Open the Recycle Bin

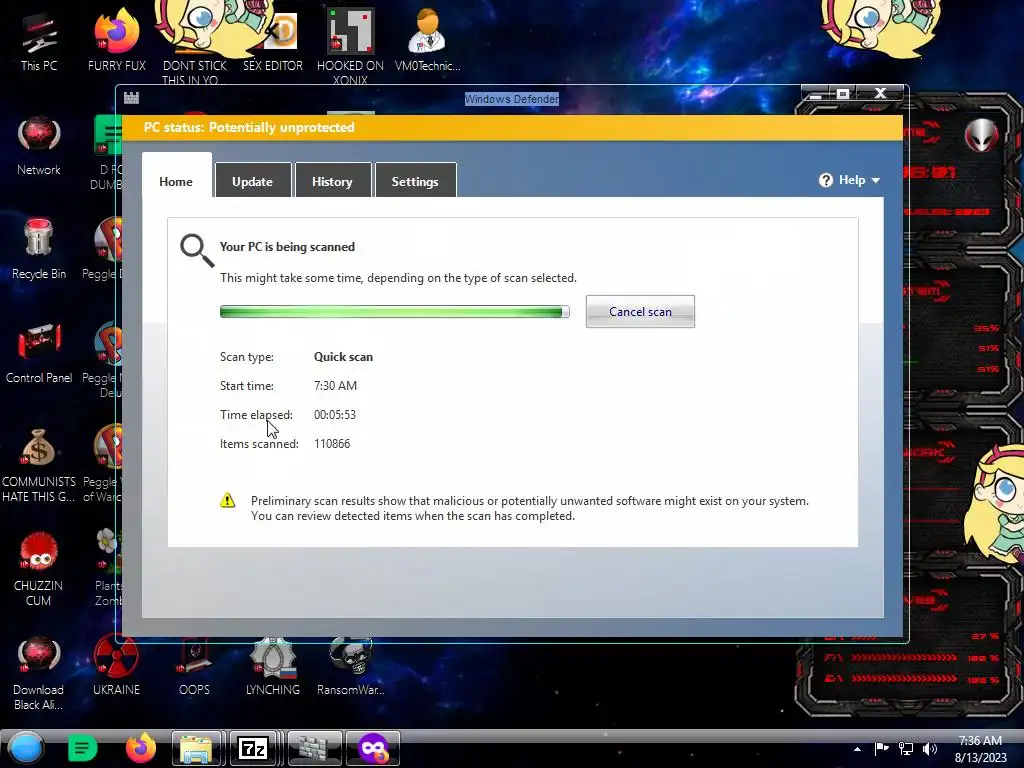point(39,248)
